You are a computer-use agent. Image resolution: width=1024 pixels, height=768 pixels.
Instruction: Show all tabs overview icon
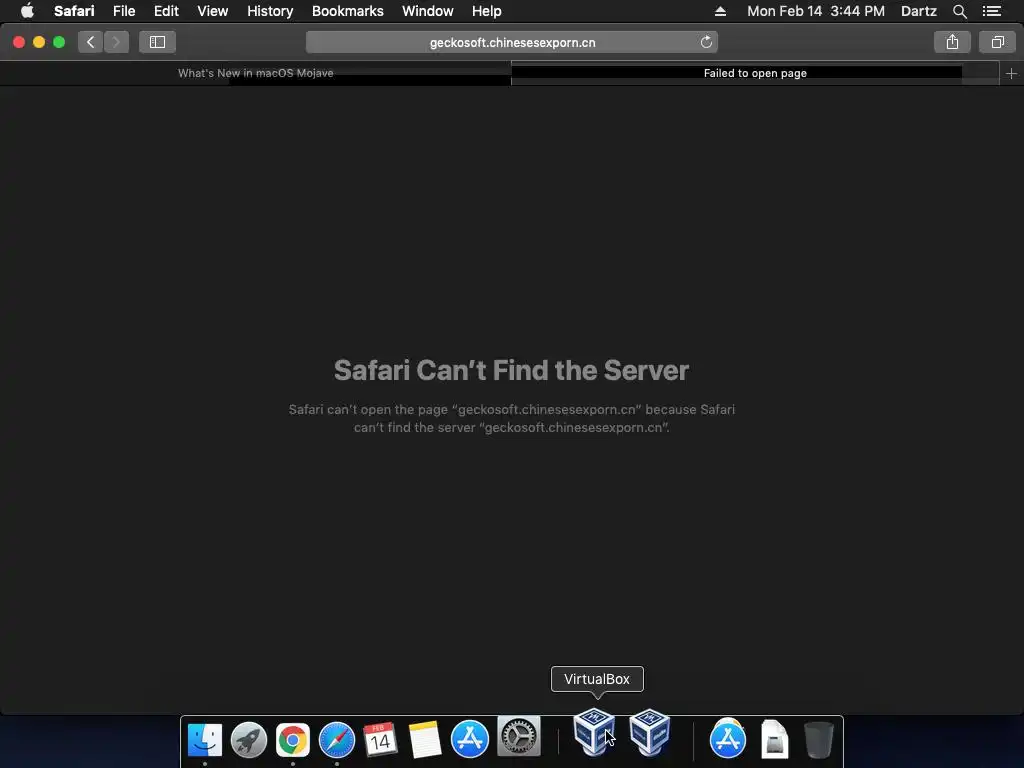pos(997,42)
